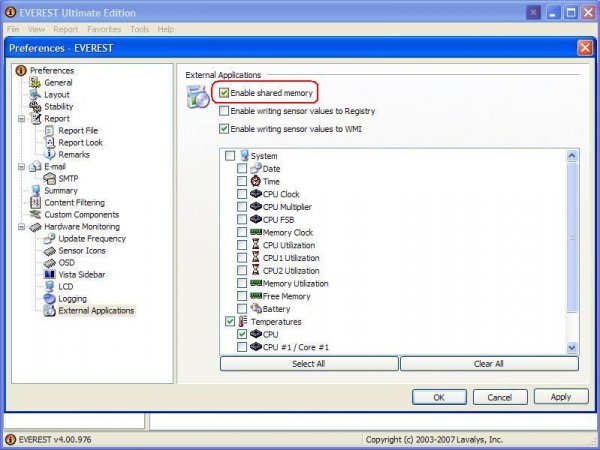This screenshot has width=600, height=450.
Task: Click the sensor list scroll down arrow
Action: click(x=572, y=347)
